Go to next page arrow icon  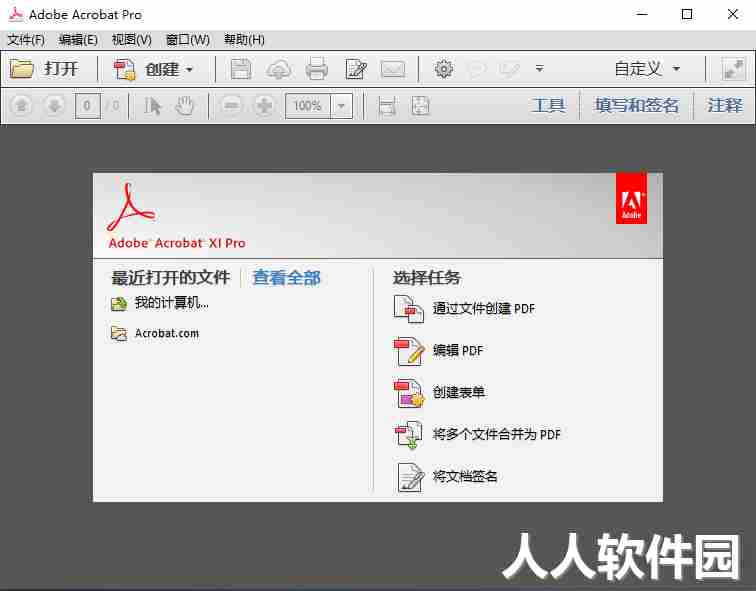(x=54, y=105)
